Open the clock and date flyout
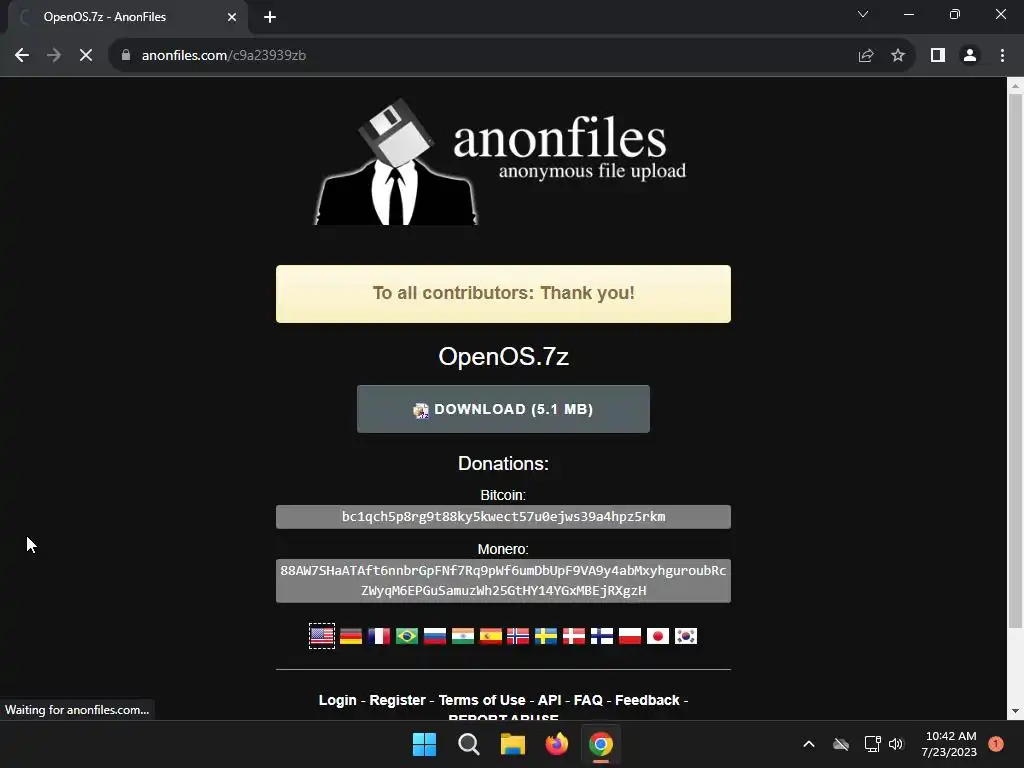This screenshot has width=1024, height=768. pyautogui.click(x=950, y=744)
